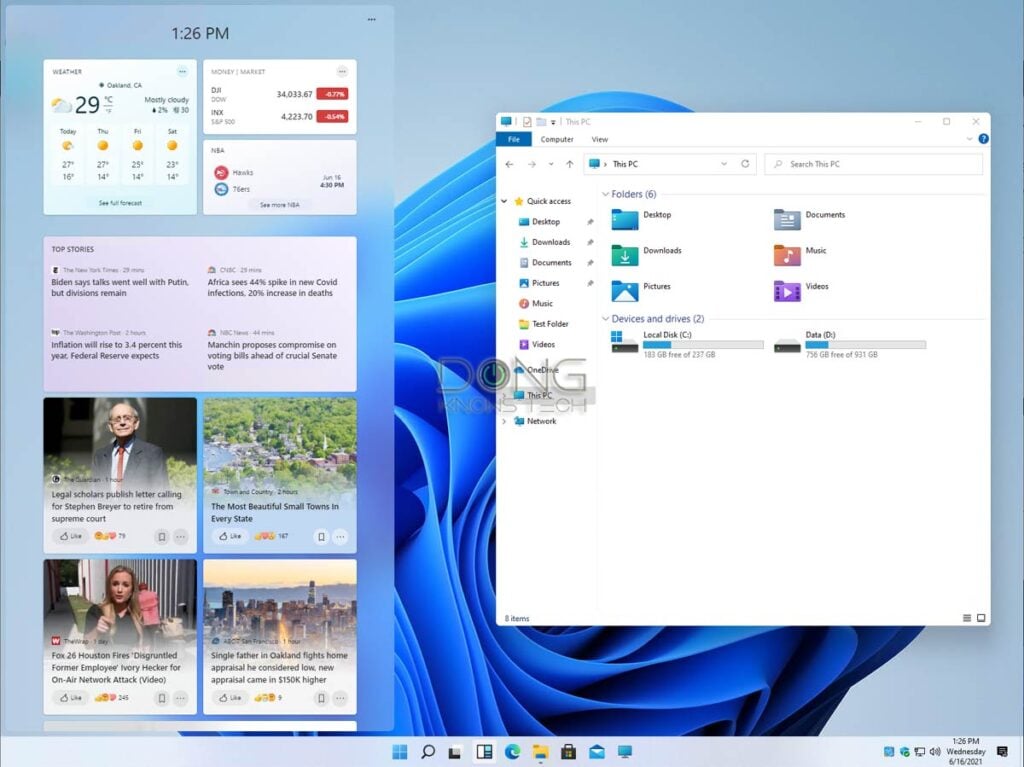
Task: Open the Pictures folder in Folders group
Action: [x=641, y=291]
